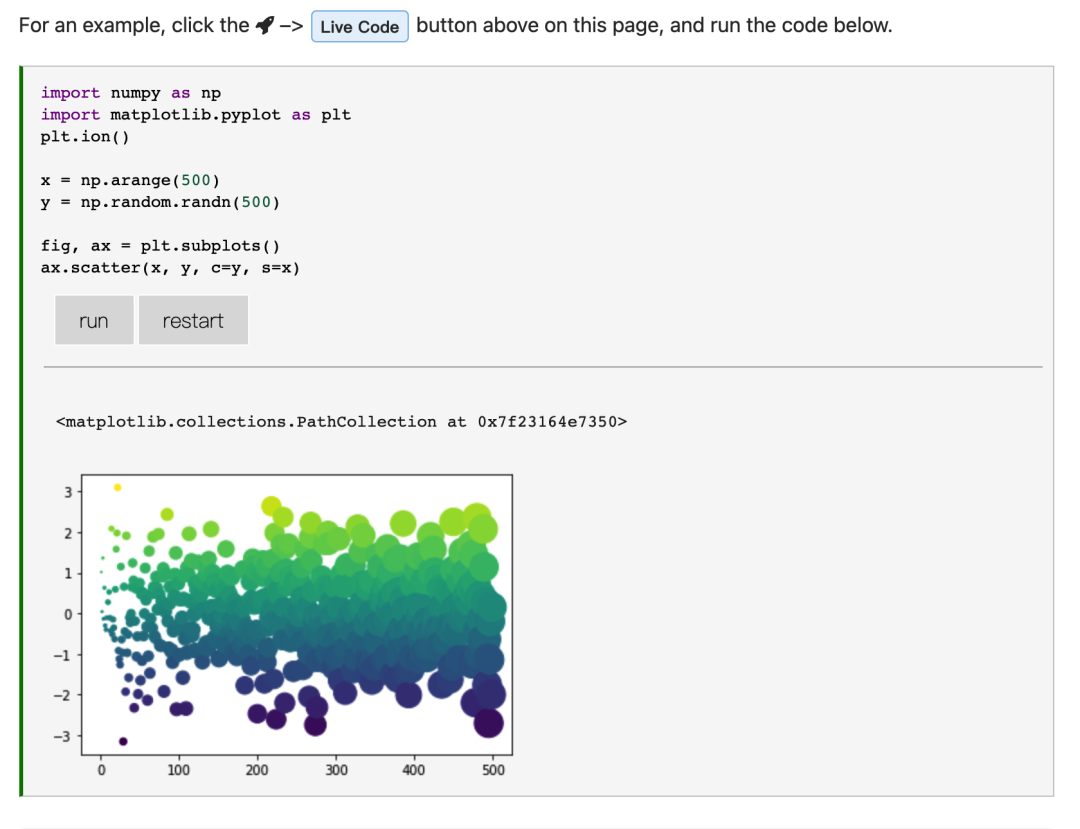Click the run button
The height and width of the screenshot is (829, 1080).
coord(94,321)
